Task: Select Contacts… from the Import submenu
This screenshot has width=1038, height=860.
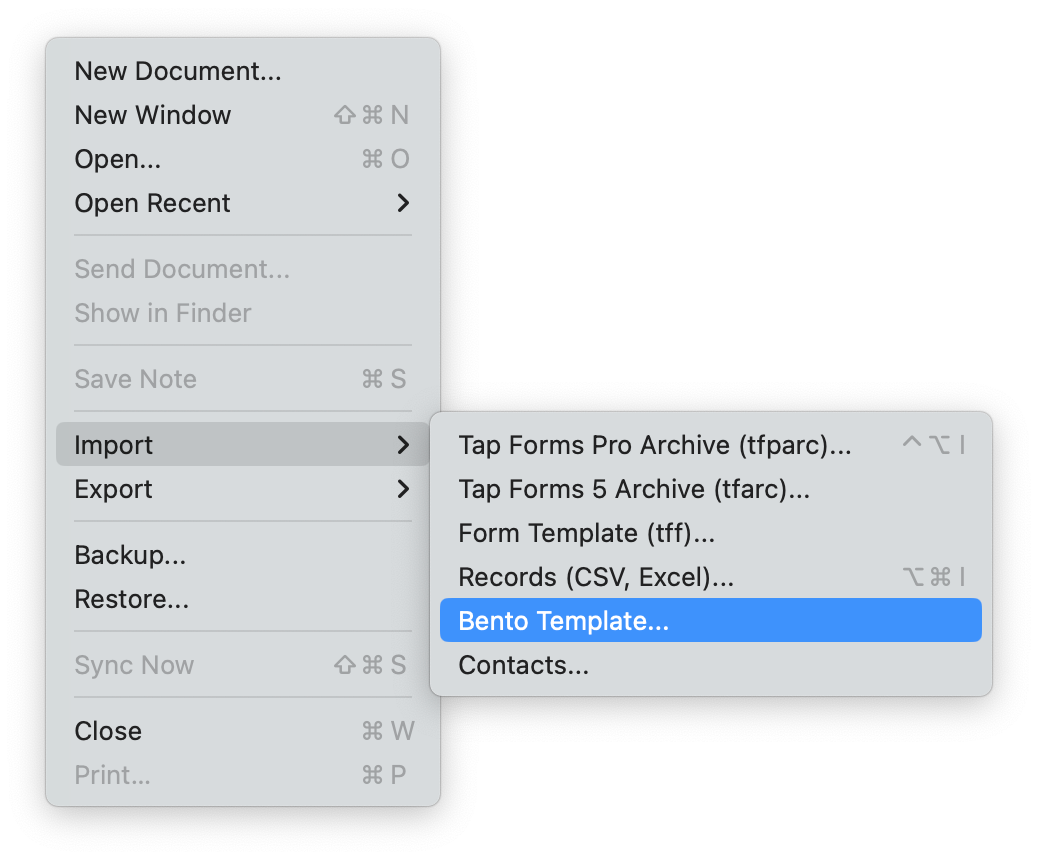Action: (x=710, y=665)
